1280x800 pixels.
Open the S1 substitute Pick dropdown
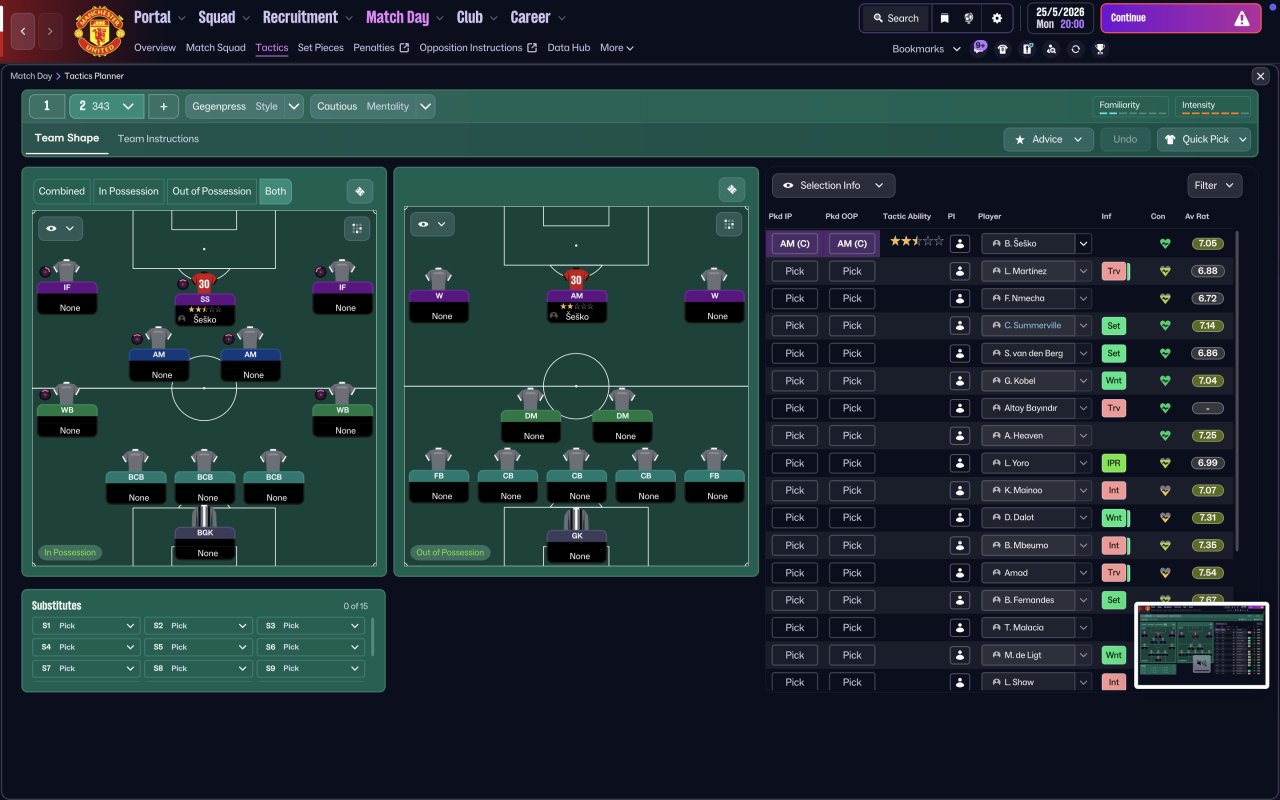[x=86, y=626]
